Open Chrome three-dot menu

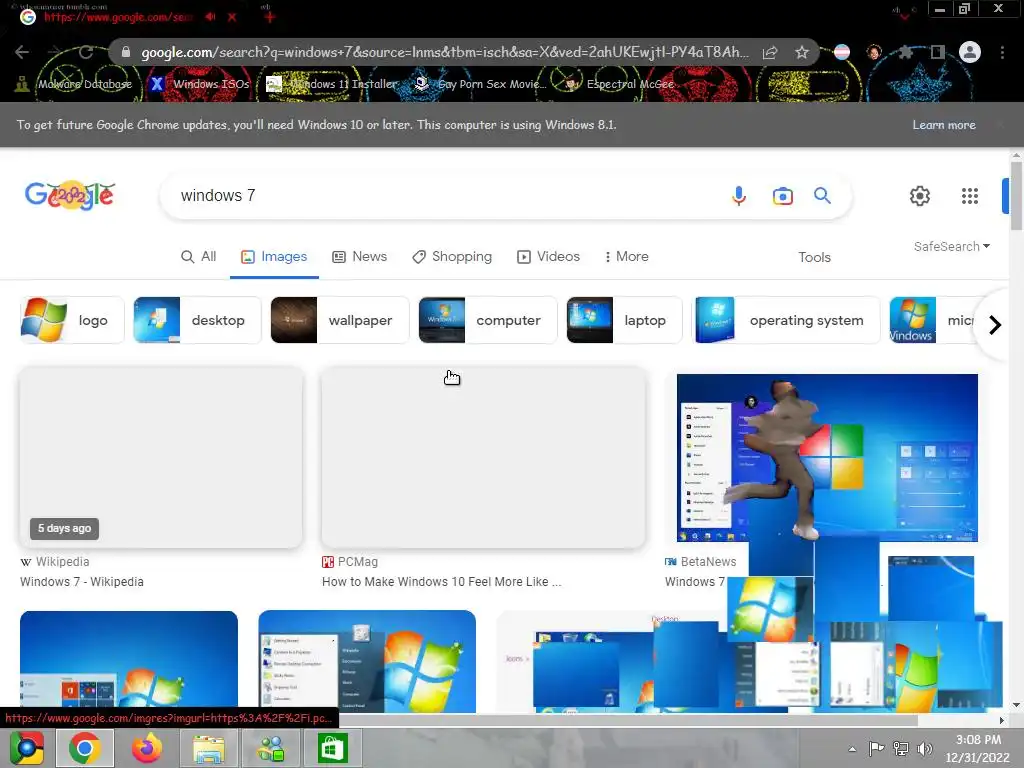click(x=1002, y=52)
